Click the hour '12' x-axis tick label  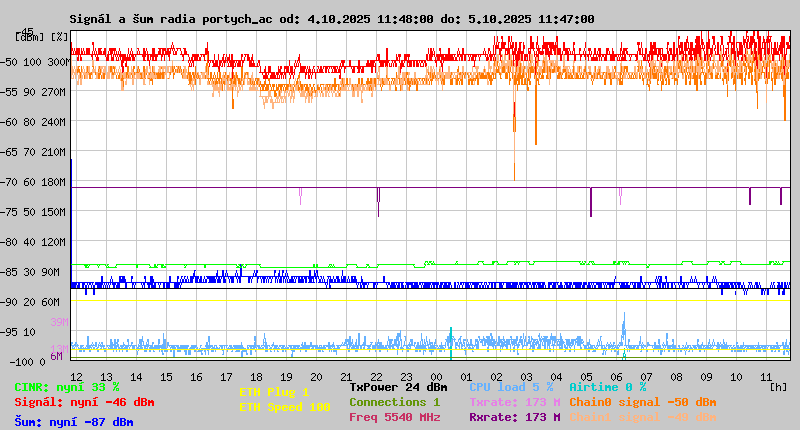coord(76,377)
